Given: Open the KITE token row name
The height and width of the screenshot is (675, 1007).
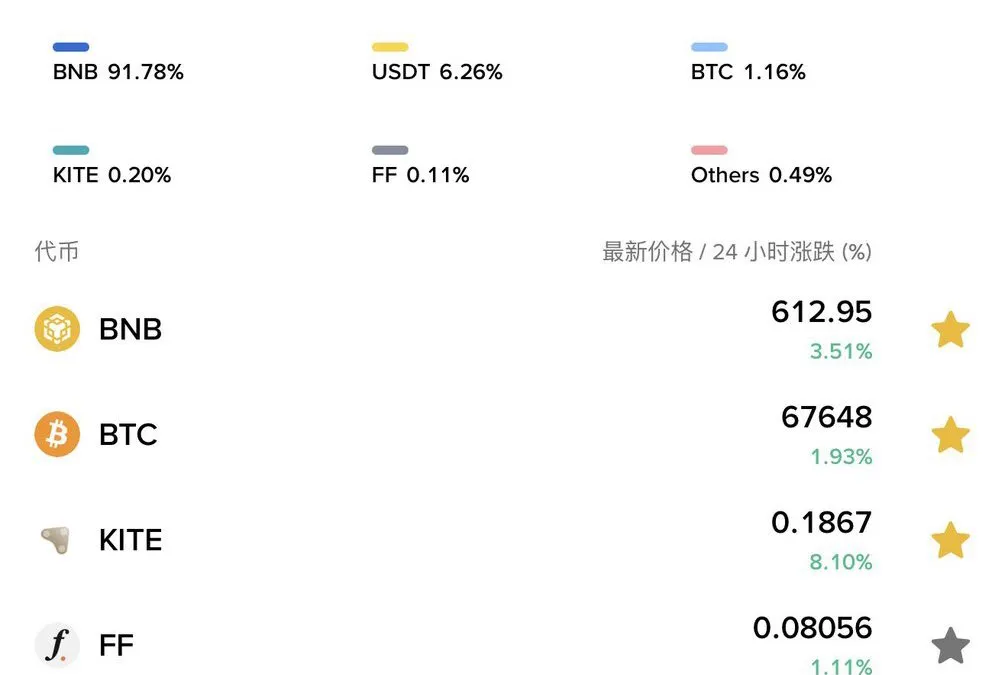Looking at the screenshot, I should 130,540.
